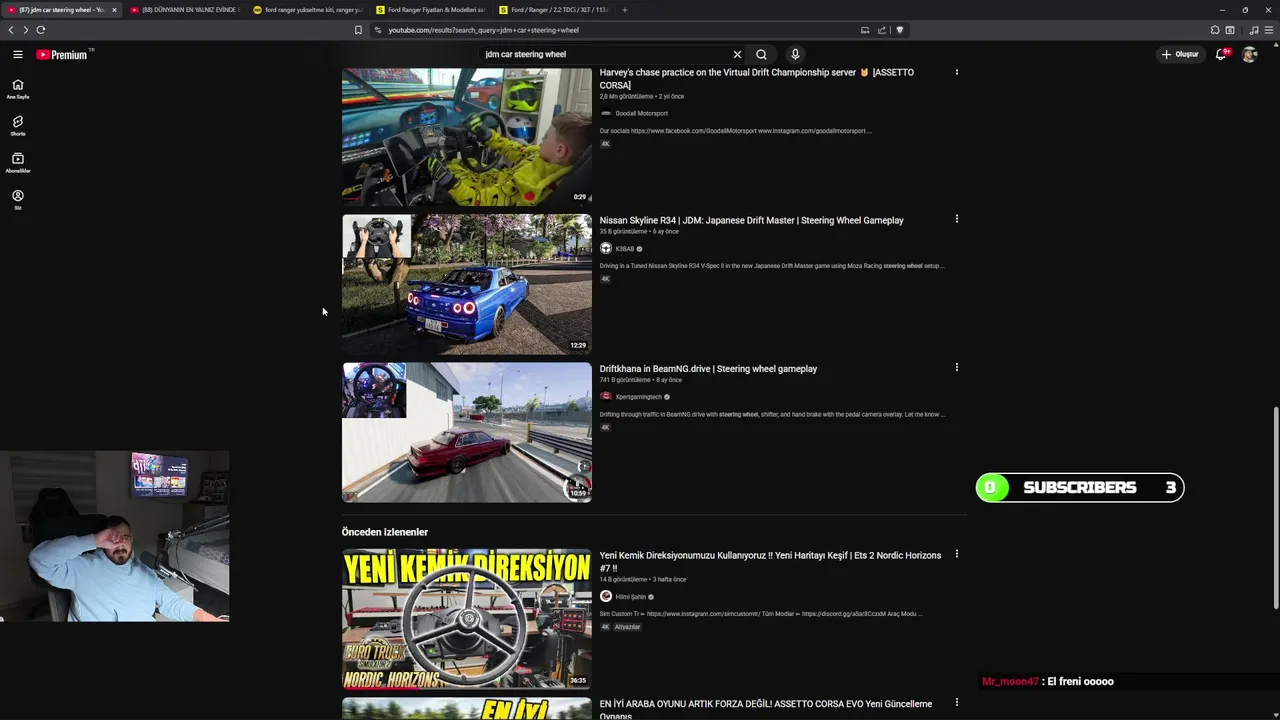The image size is (1280, 720).
Task: Open Shorts in the sidebar
Action: point(17,126)
